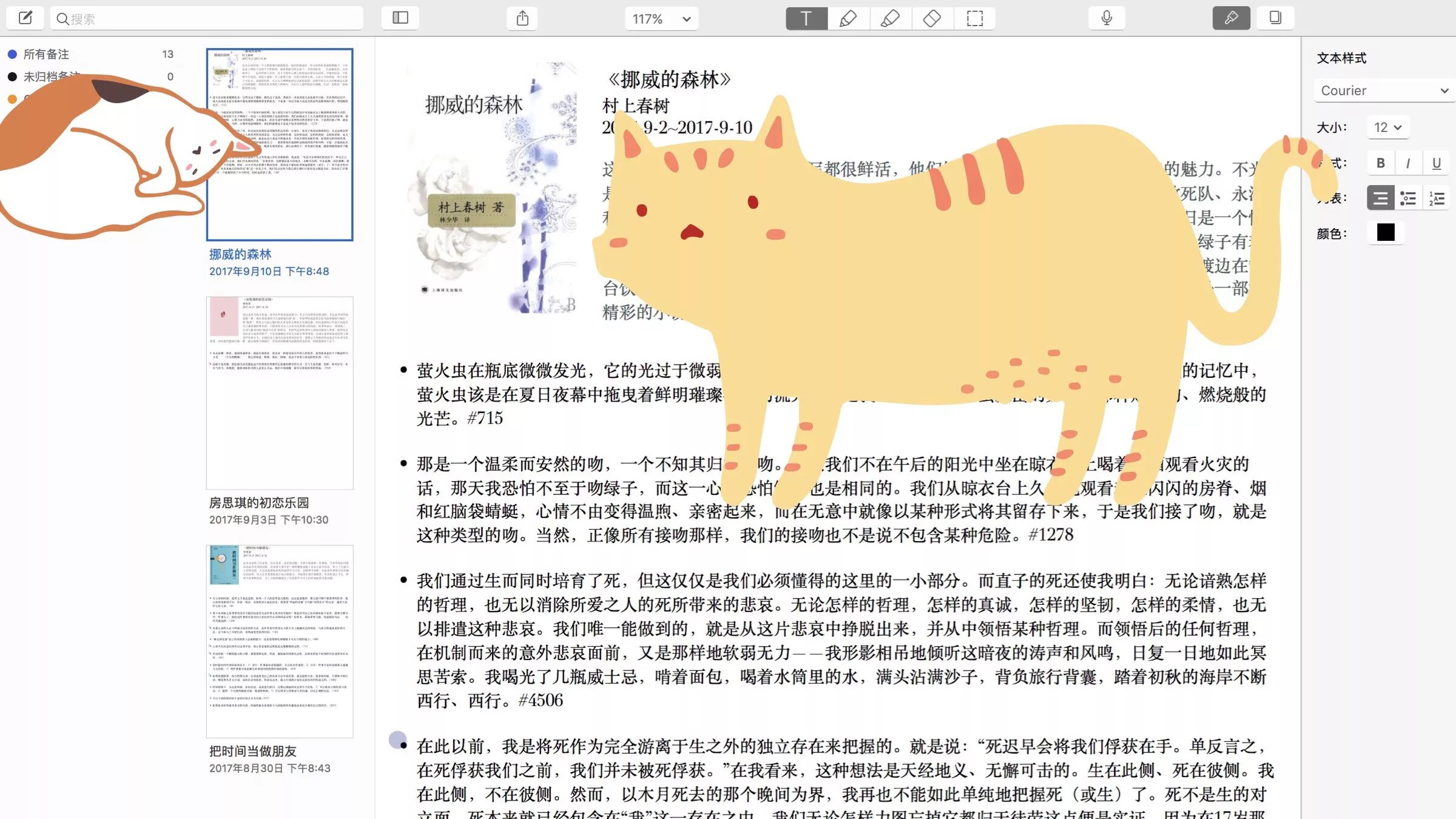Select the Eraser tool
This screenshot has width=1456, height=819.
pos(932,18)
